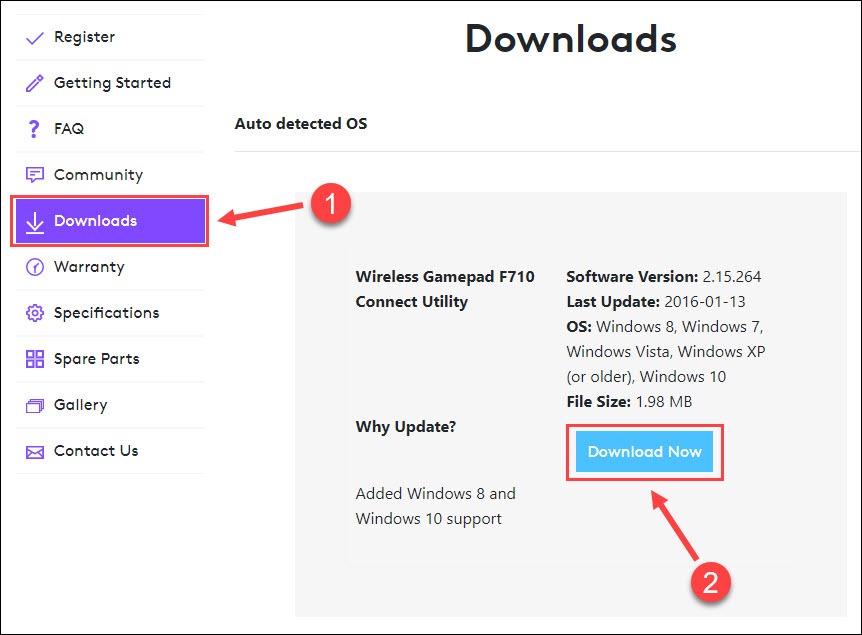Image resolution: width=862 pixels, height=635 pixels.
Task: Select the Contact Us envelope icon
Action: point(35,451)
